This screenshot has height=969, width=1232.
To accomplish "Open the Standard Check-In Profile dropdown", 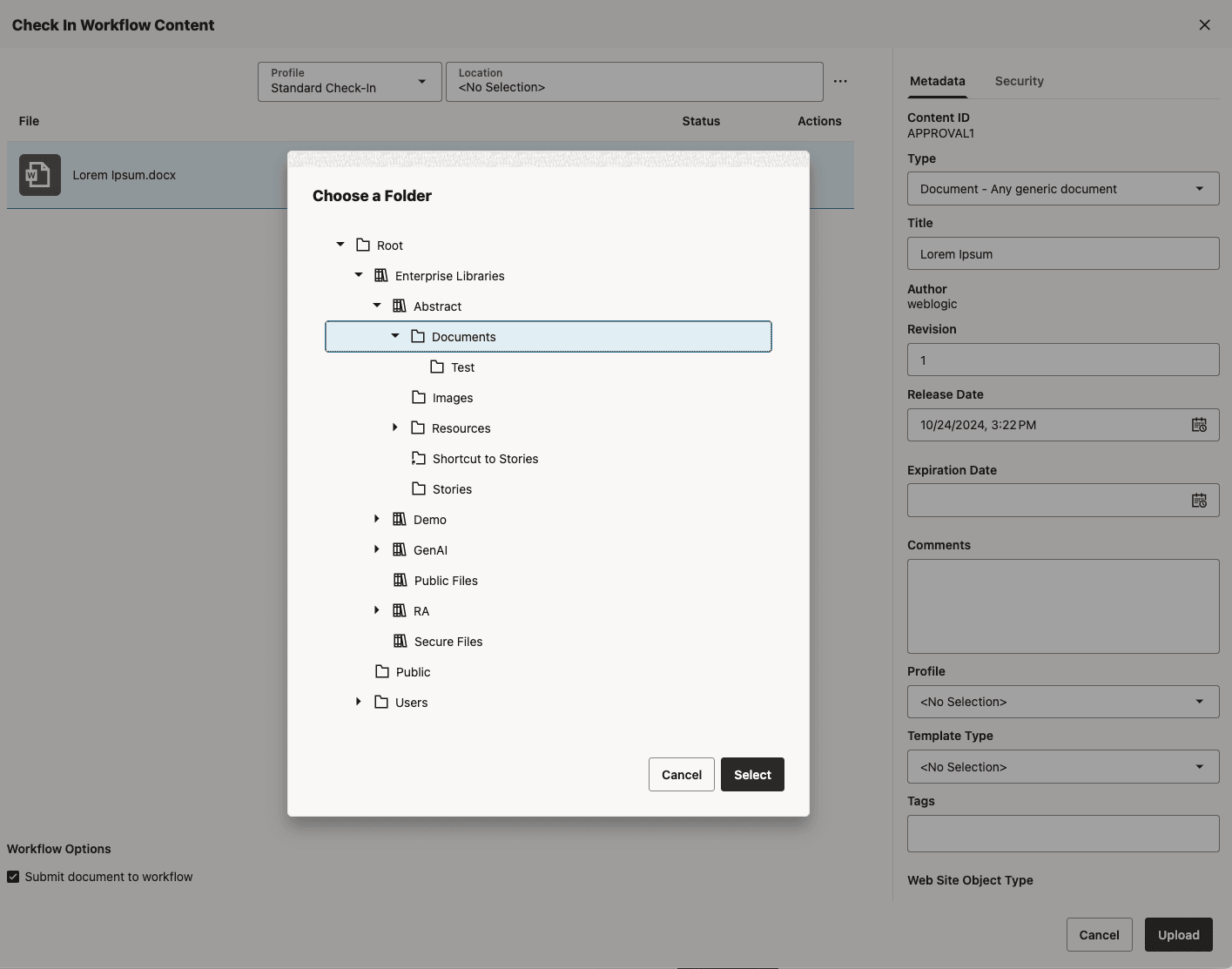I will [350, 82].
